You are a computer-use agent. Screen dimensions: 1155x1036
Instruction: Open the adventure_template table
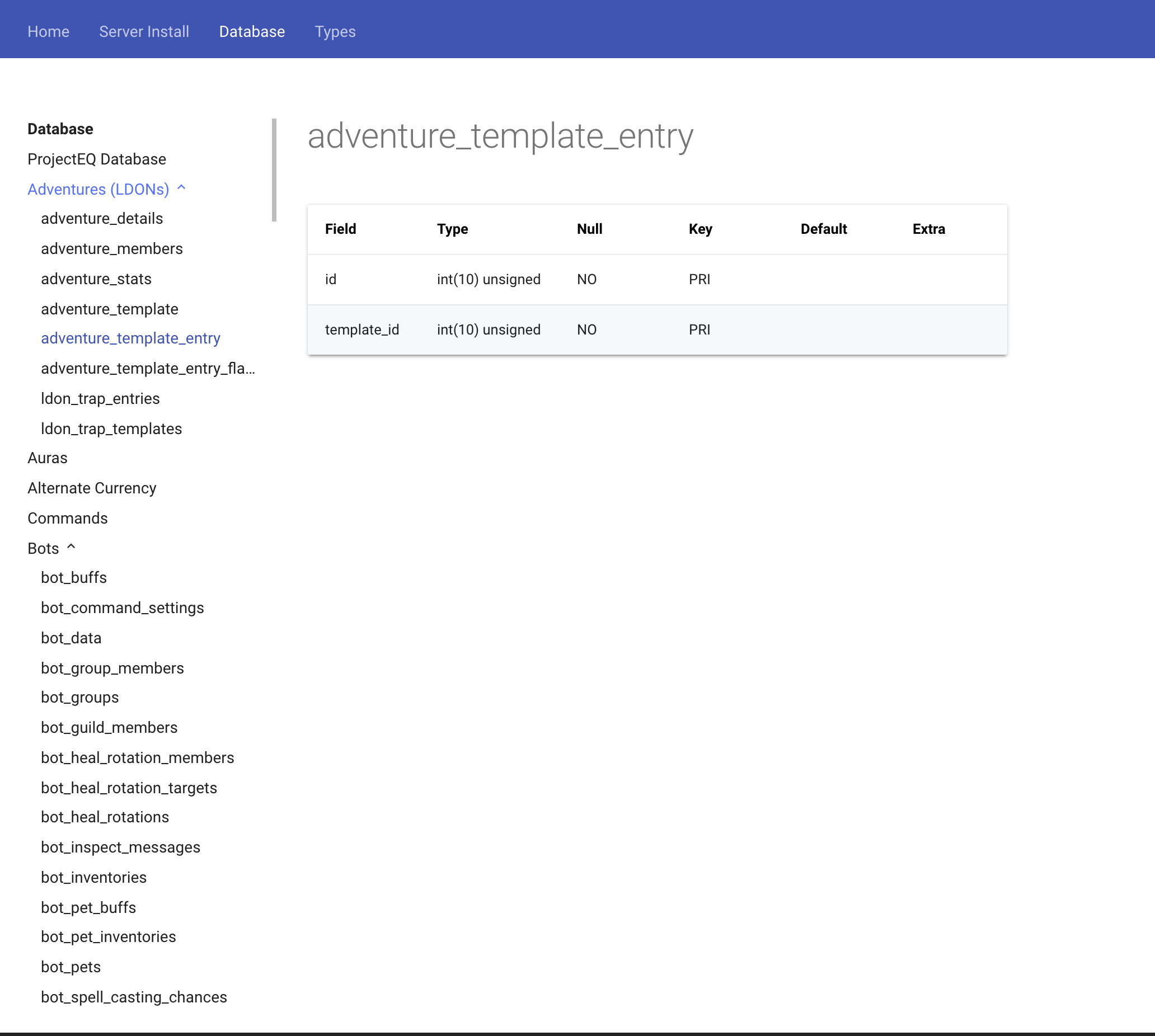click(x=109, y=309)
